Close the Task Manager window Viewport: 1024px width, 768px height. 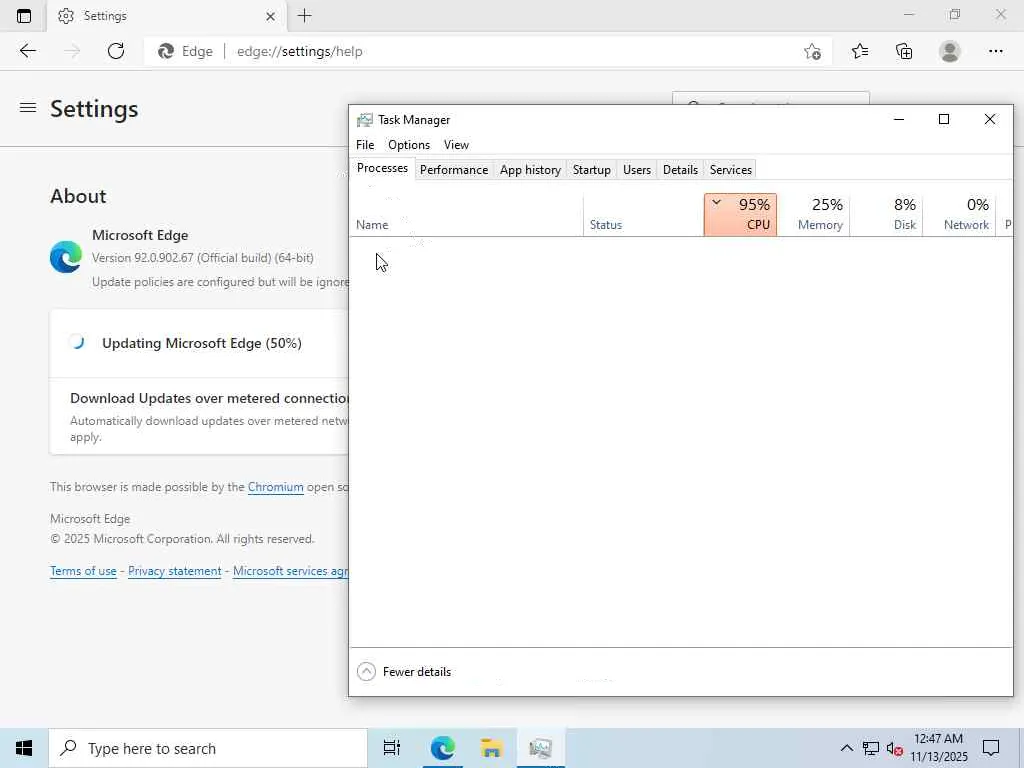coord(990,120)
